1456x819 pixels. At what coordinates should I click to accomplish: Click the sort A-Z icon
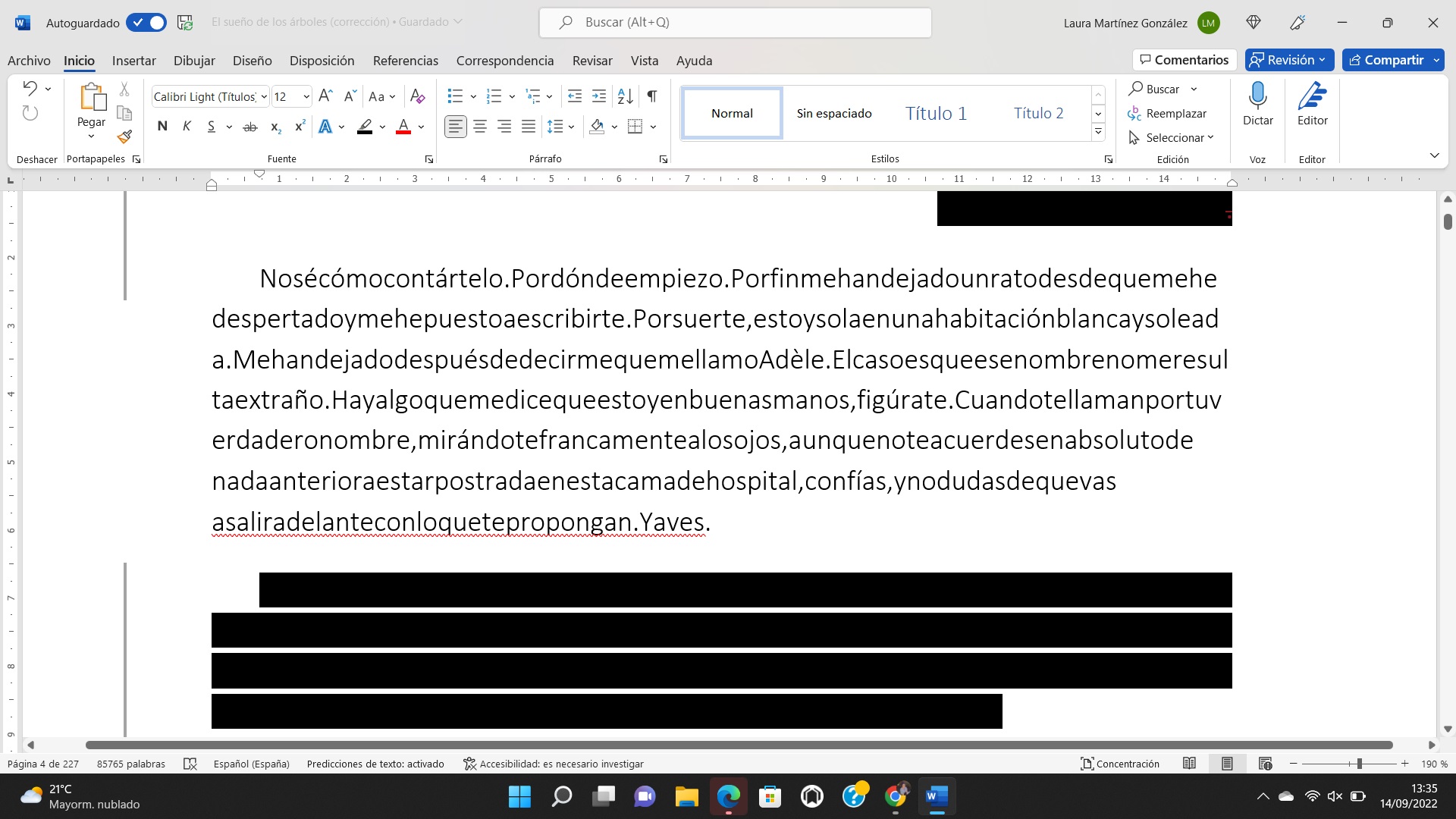pyautogui.click(x=625, y=96)
